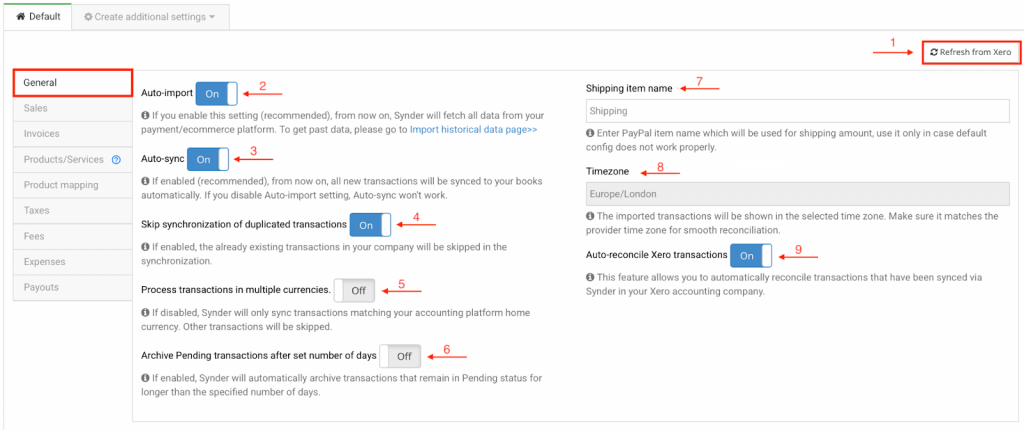Toggle Skip synchronization of duplicated transactions
Viewport: 1024px width, 430px height.
[x=371, y=225]
